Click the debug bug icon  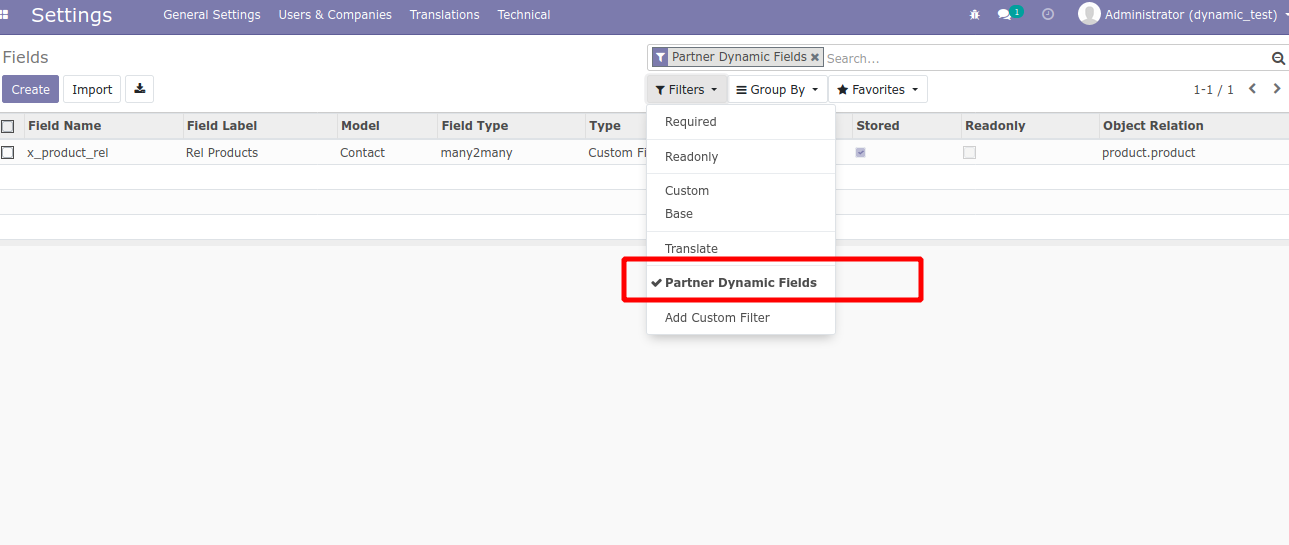(975, 15)
